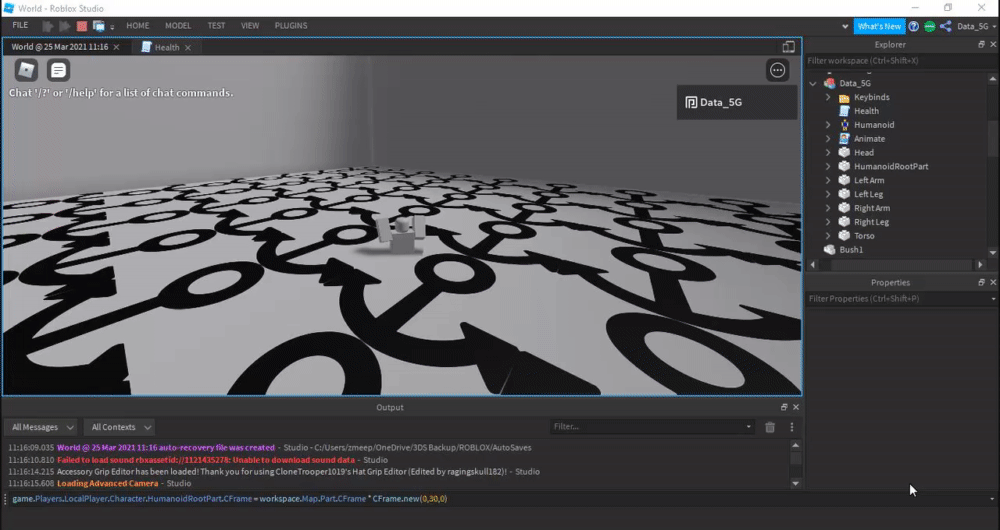Click Data_5G player in the leaderboard

point(737,102)
